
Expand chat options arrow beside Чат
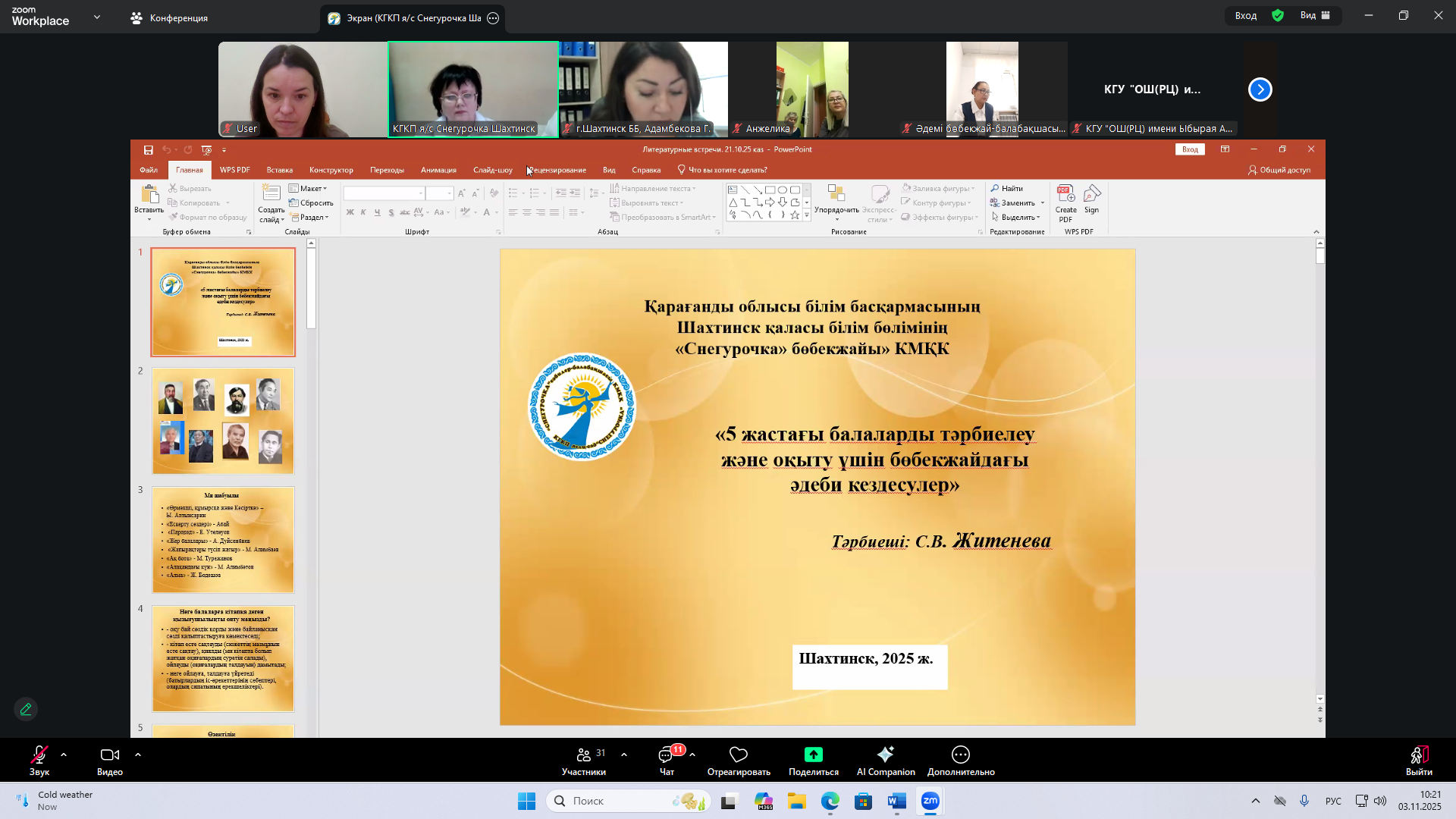692,755
